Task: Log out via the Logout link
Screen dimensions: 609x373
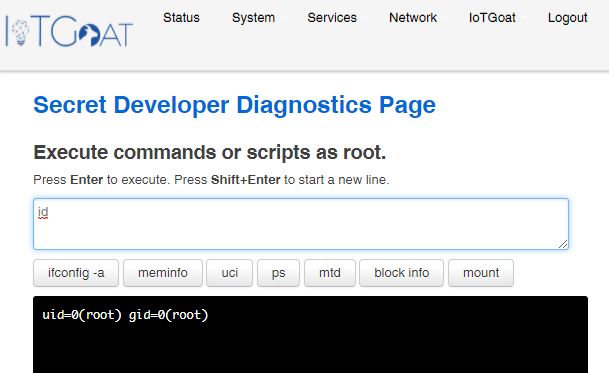Action: [x=567, y=18]
